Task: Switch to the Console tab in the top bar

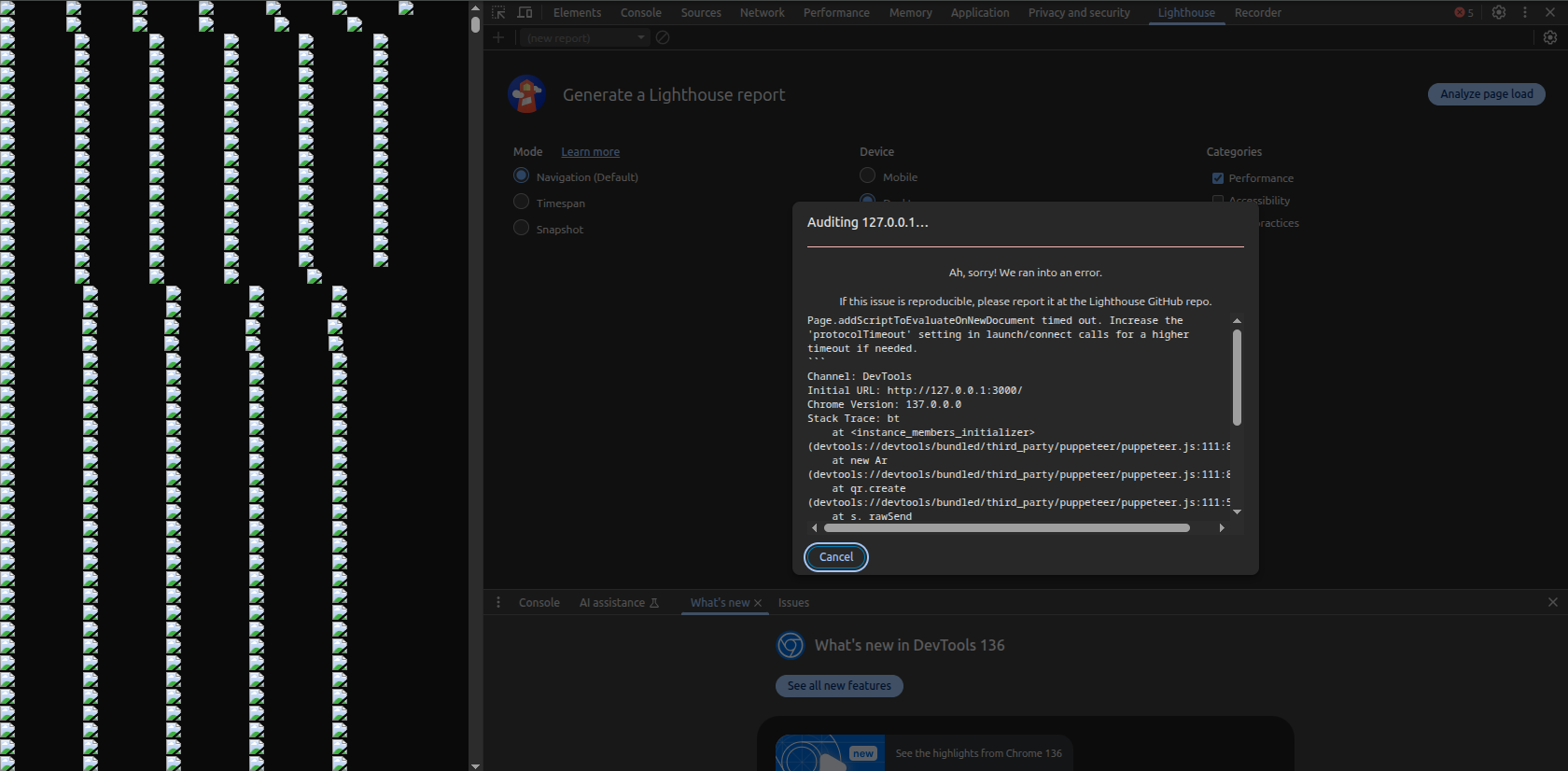Action: click(641, 12)
